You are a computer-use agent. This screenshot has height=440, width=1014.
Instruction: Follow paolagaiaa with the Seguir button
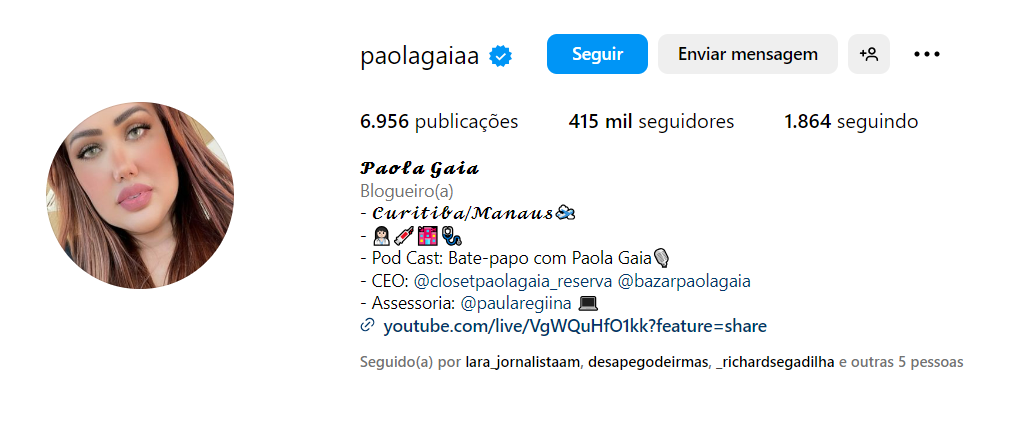pyautogui.click(x=597, y=54)
